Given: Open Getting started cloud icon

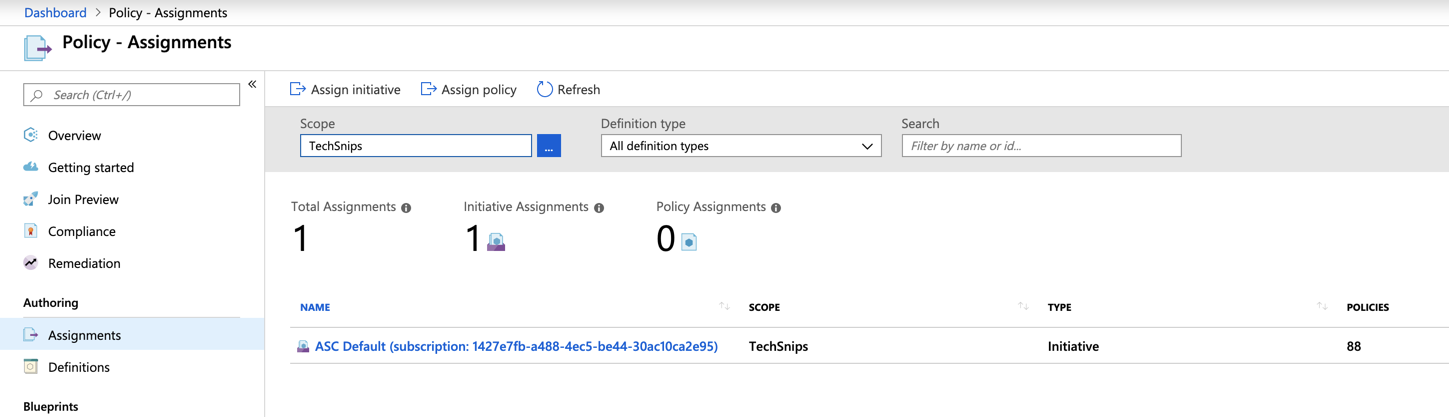Looking at the screenshot, I should point(31,167).
